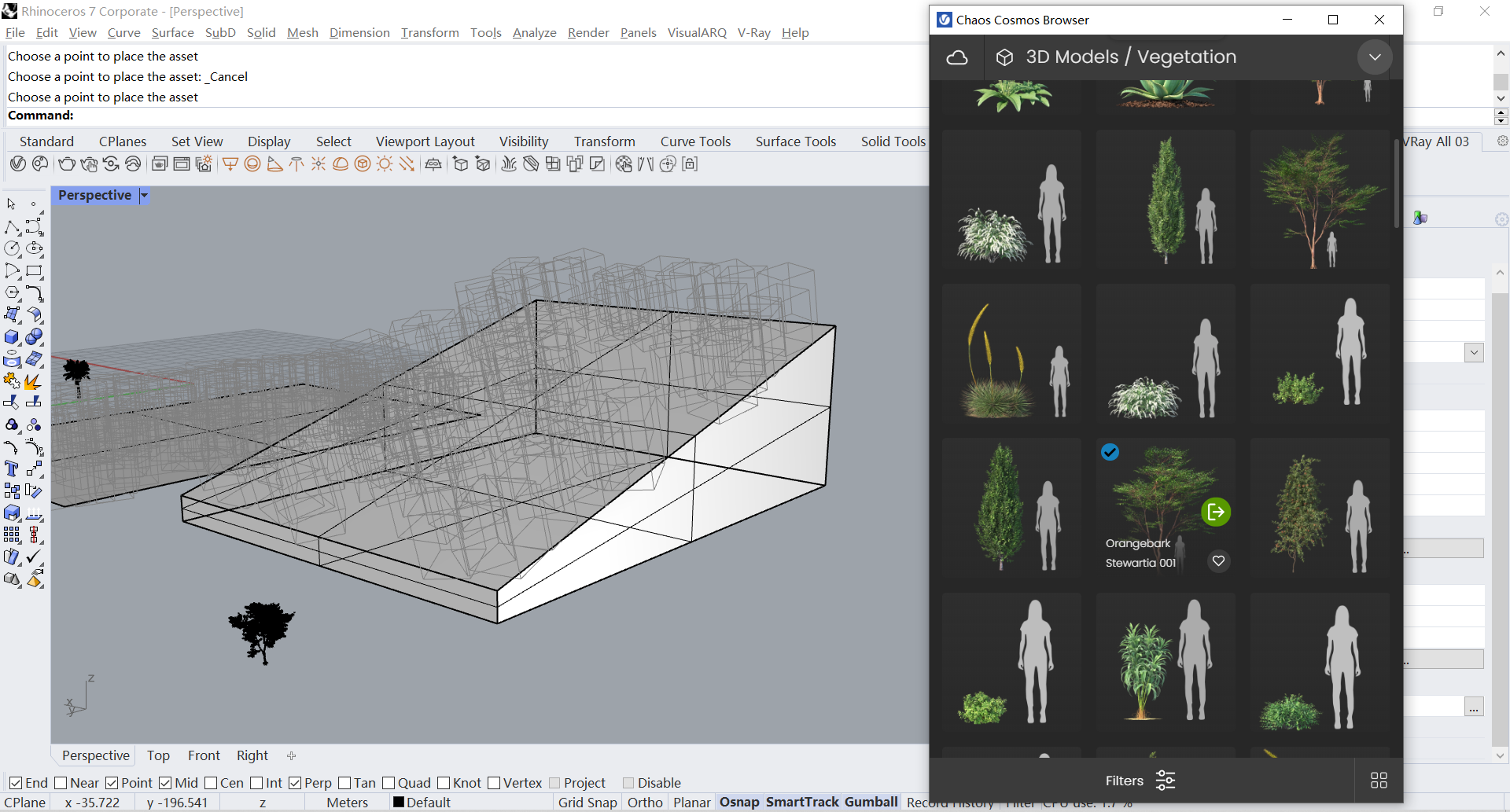The width and height of the screenshot is (1510, 812).
Task: Enable the Near osnap checkbox
Action: click(x=61, y=783)
